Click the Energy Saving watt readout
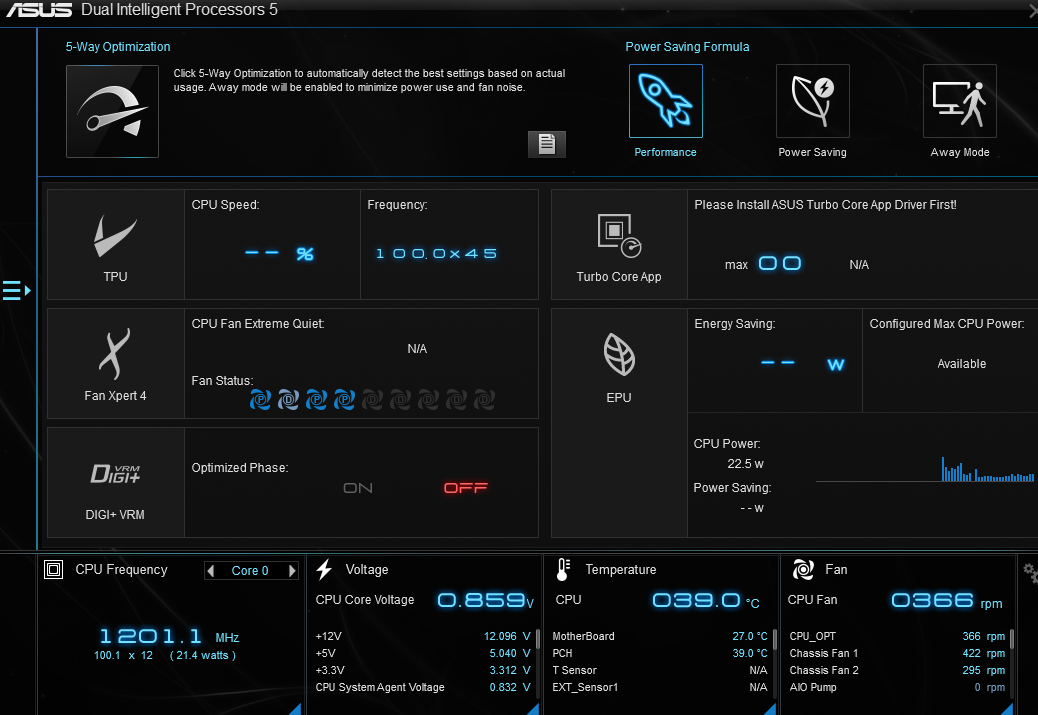The image size is (1038, 715). (802, 363)
